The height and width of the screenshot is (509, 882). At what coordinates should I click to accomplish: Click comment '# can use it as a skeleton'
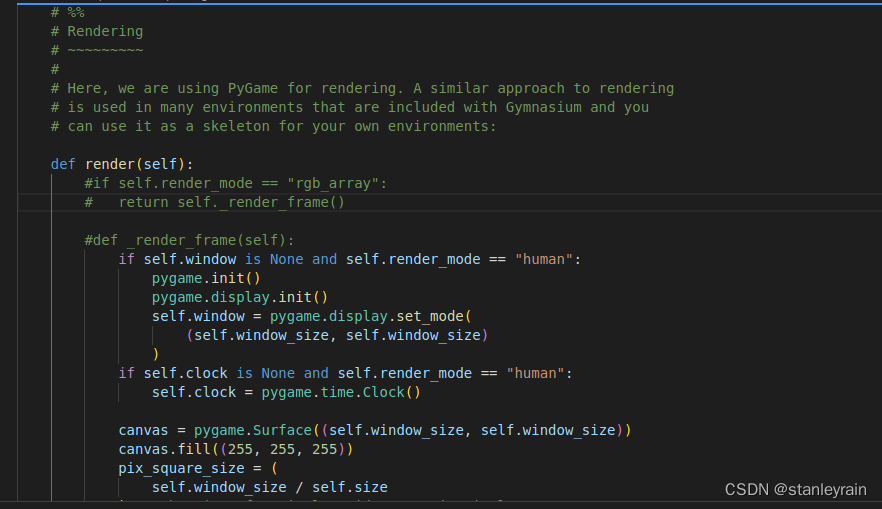pos(273,127)
